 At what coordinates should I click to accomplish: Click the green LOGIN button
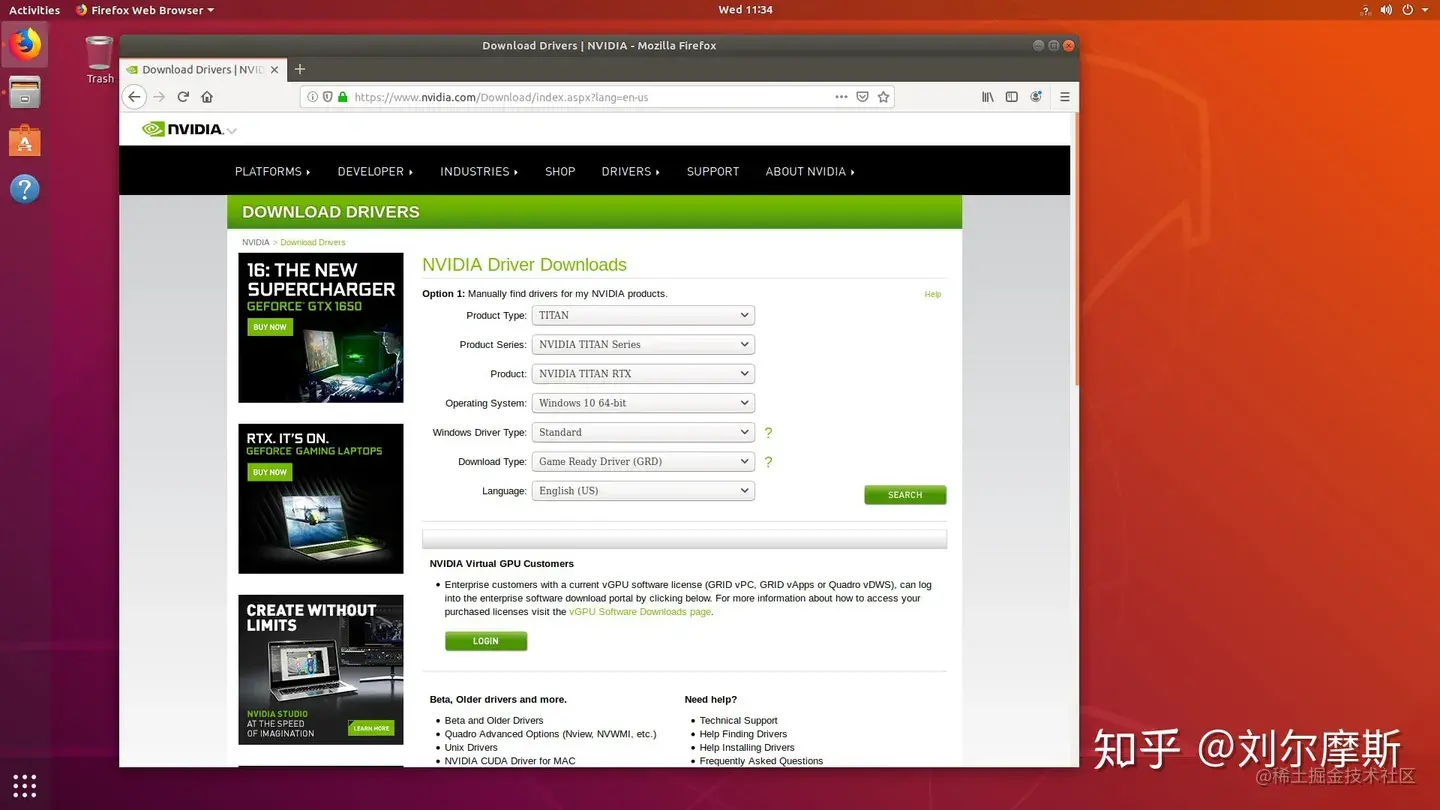tap(486, 641)
